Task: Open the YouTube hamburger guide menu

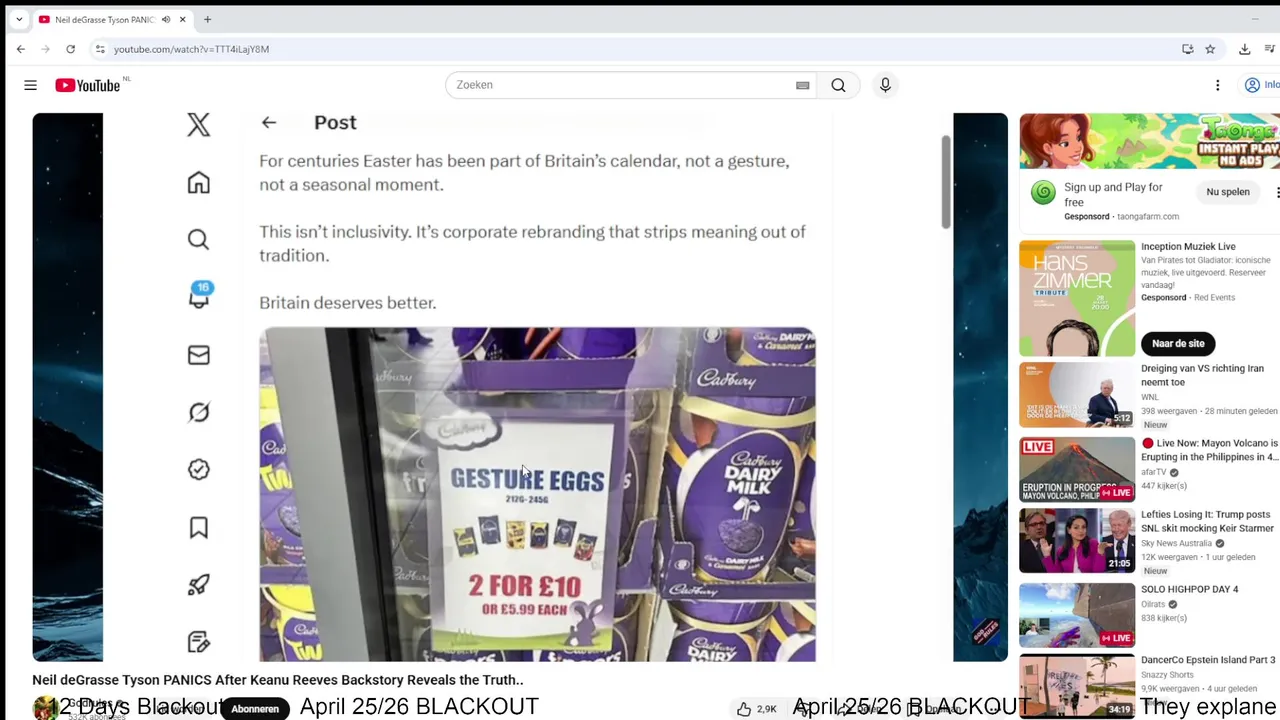Action: coord(30,85)
